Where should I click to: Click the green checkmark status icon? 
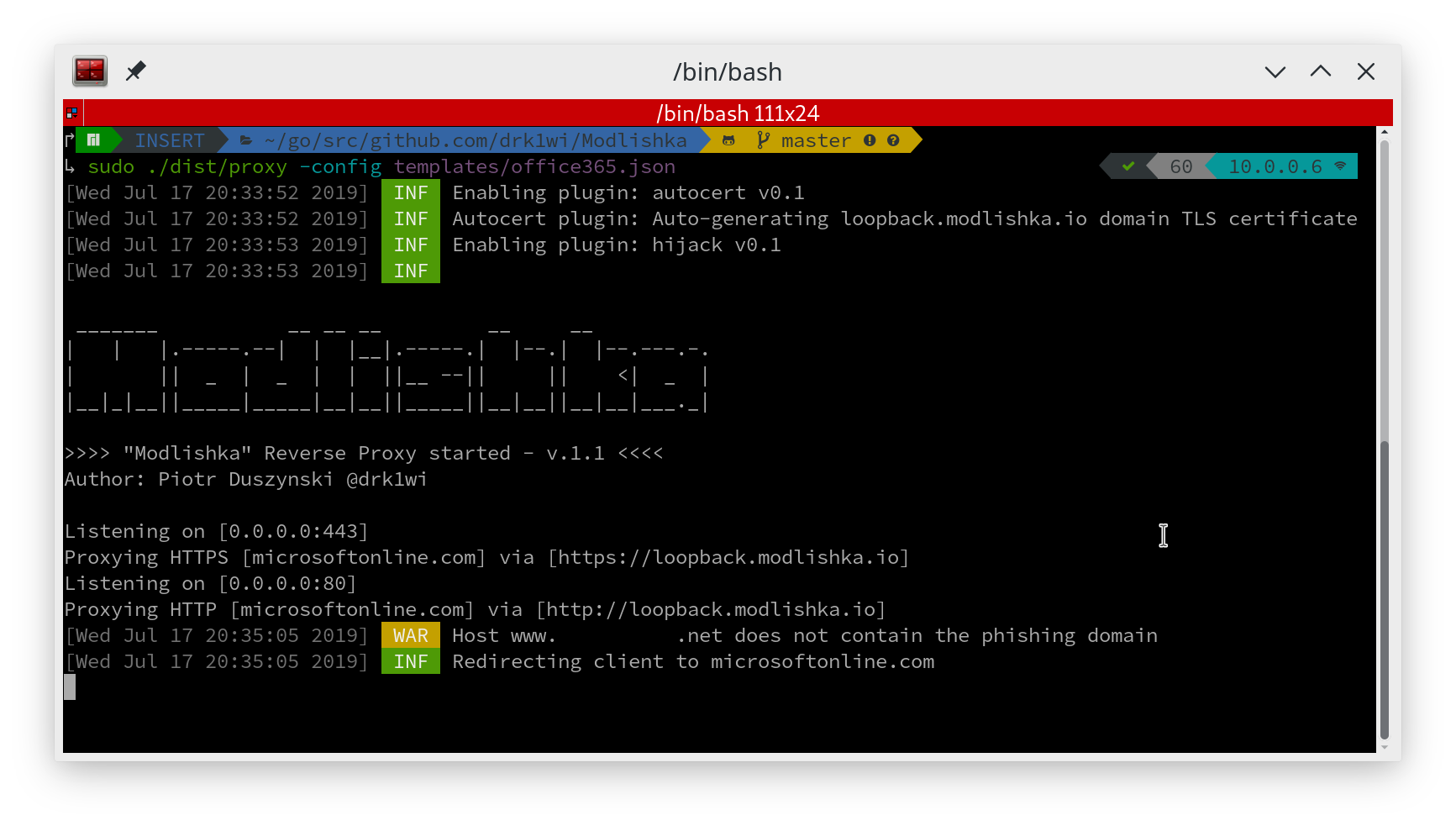pos(1128,166)
